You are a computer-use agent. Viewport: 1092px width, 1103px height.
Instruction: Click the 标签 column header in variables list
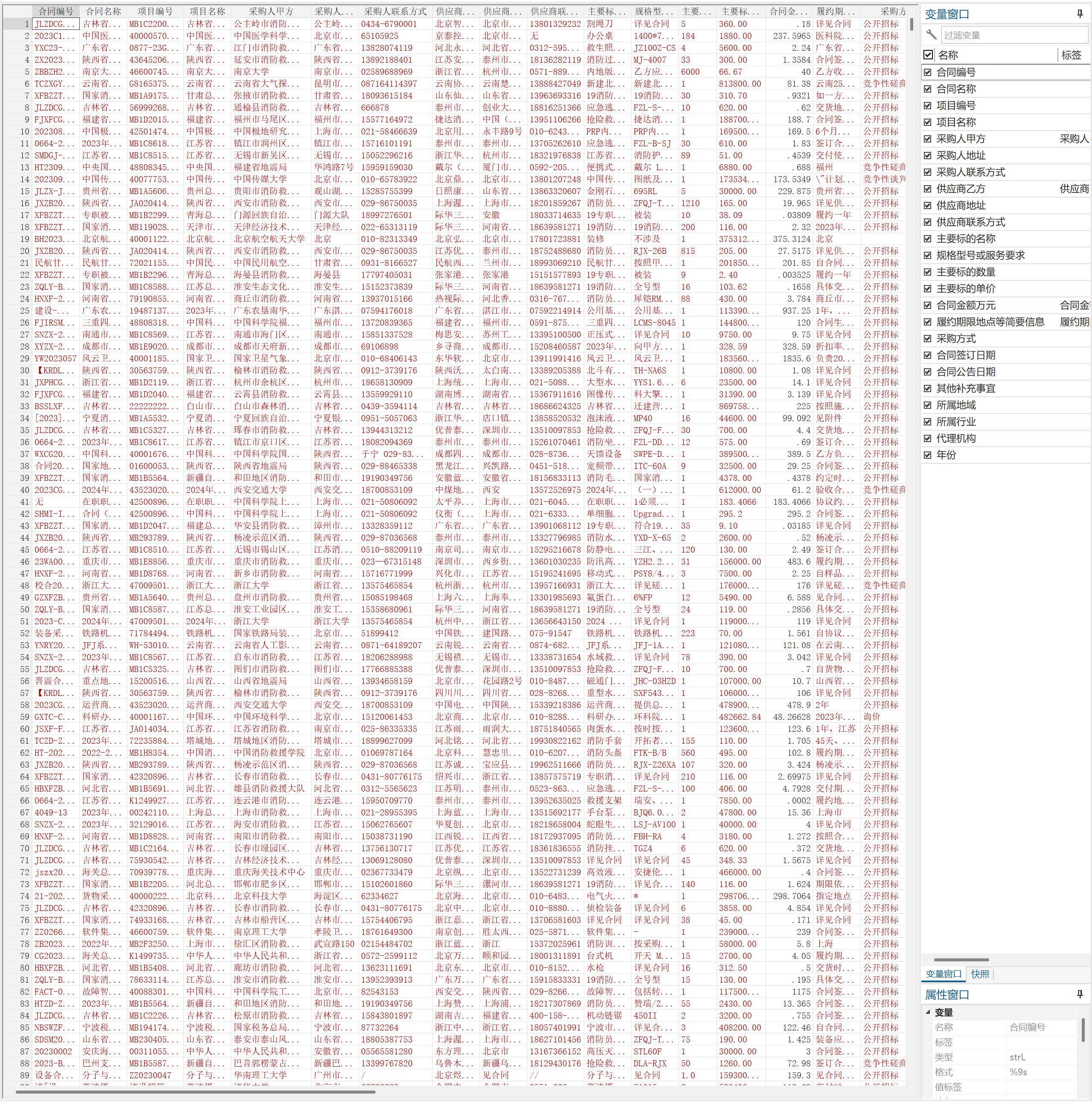click(x=1071, y=55)
